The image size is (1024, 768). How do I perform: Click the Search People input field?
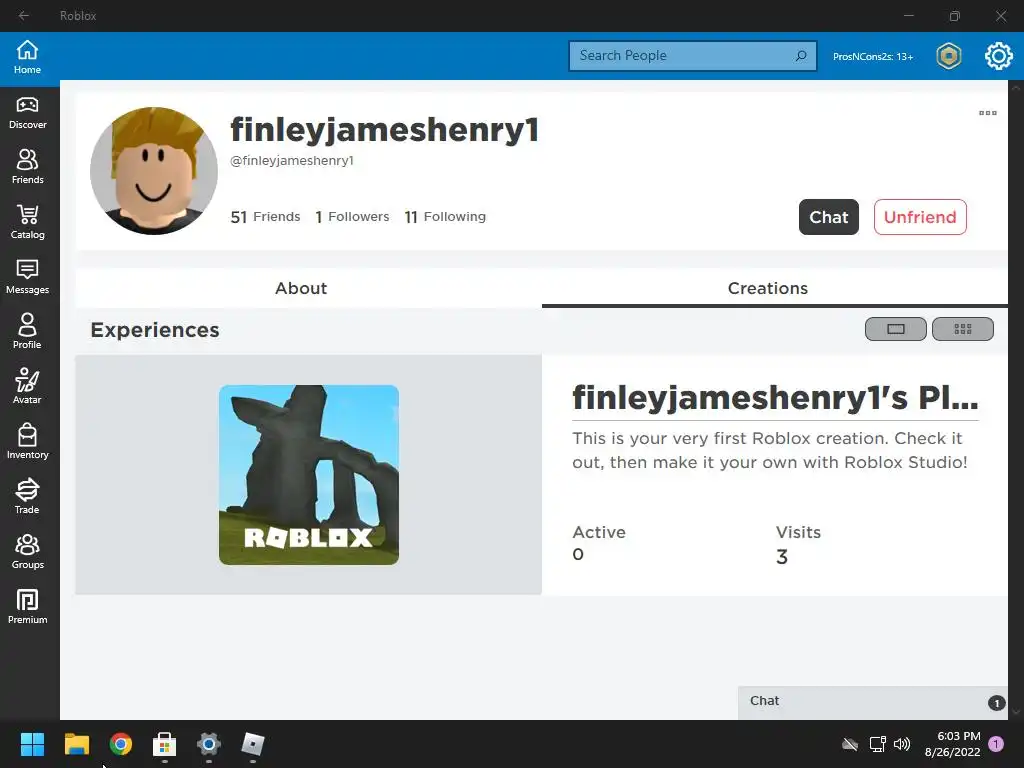(692, 56)
